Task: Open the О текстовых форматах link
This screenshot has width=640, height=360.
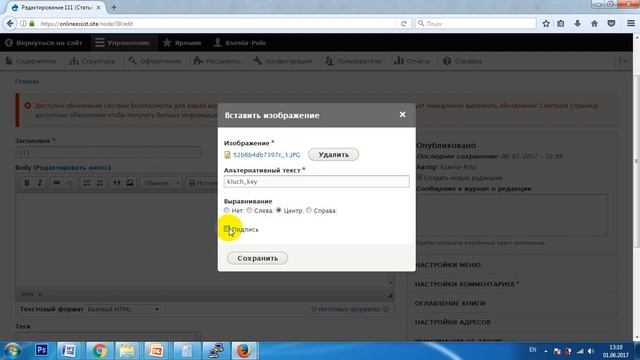Action: pyautogui.click(x=346, y=309)
